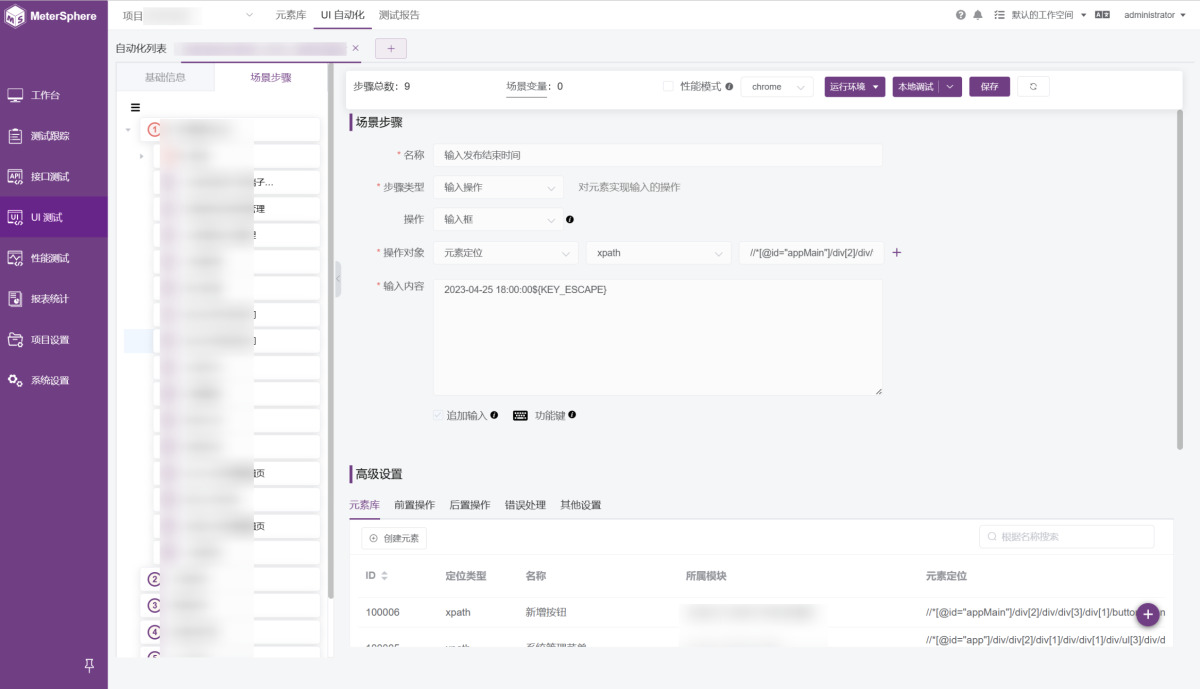Open the 运行环境 dropdown

click(x=855, y=87)
